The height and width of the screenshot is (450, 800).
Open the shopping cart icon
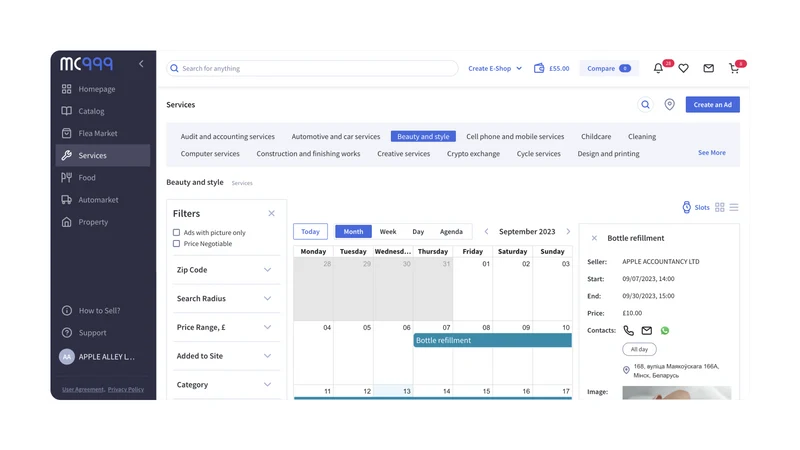(734, 68)
